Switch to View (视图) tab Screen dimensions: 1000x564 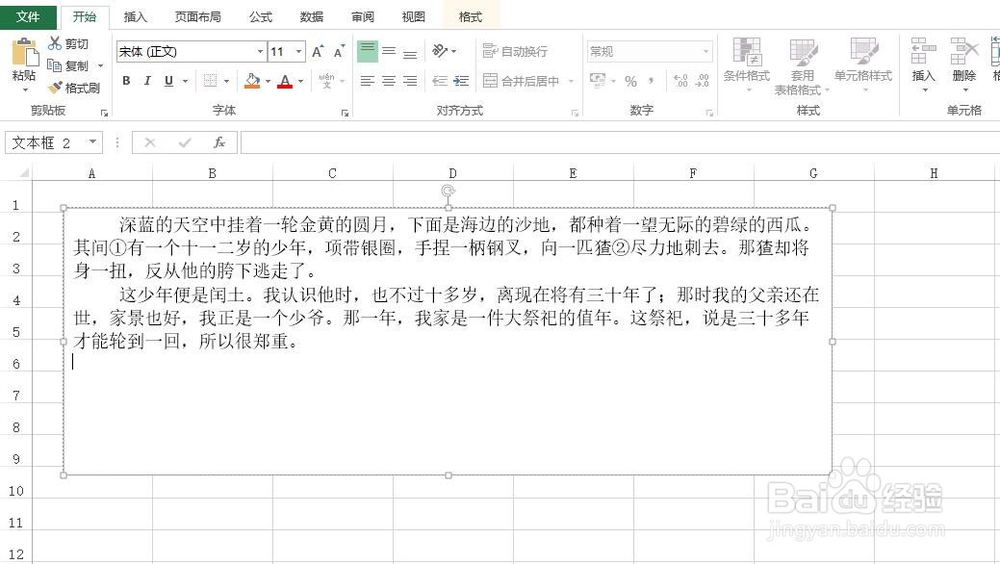(x=413, y=17)
